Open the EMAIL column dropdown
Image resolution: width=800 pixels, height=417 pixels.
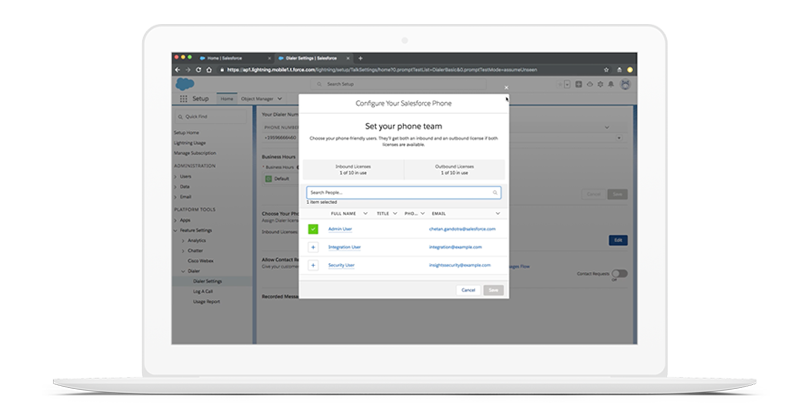coord(498,213)
